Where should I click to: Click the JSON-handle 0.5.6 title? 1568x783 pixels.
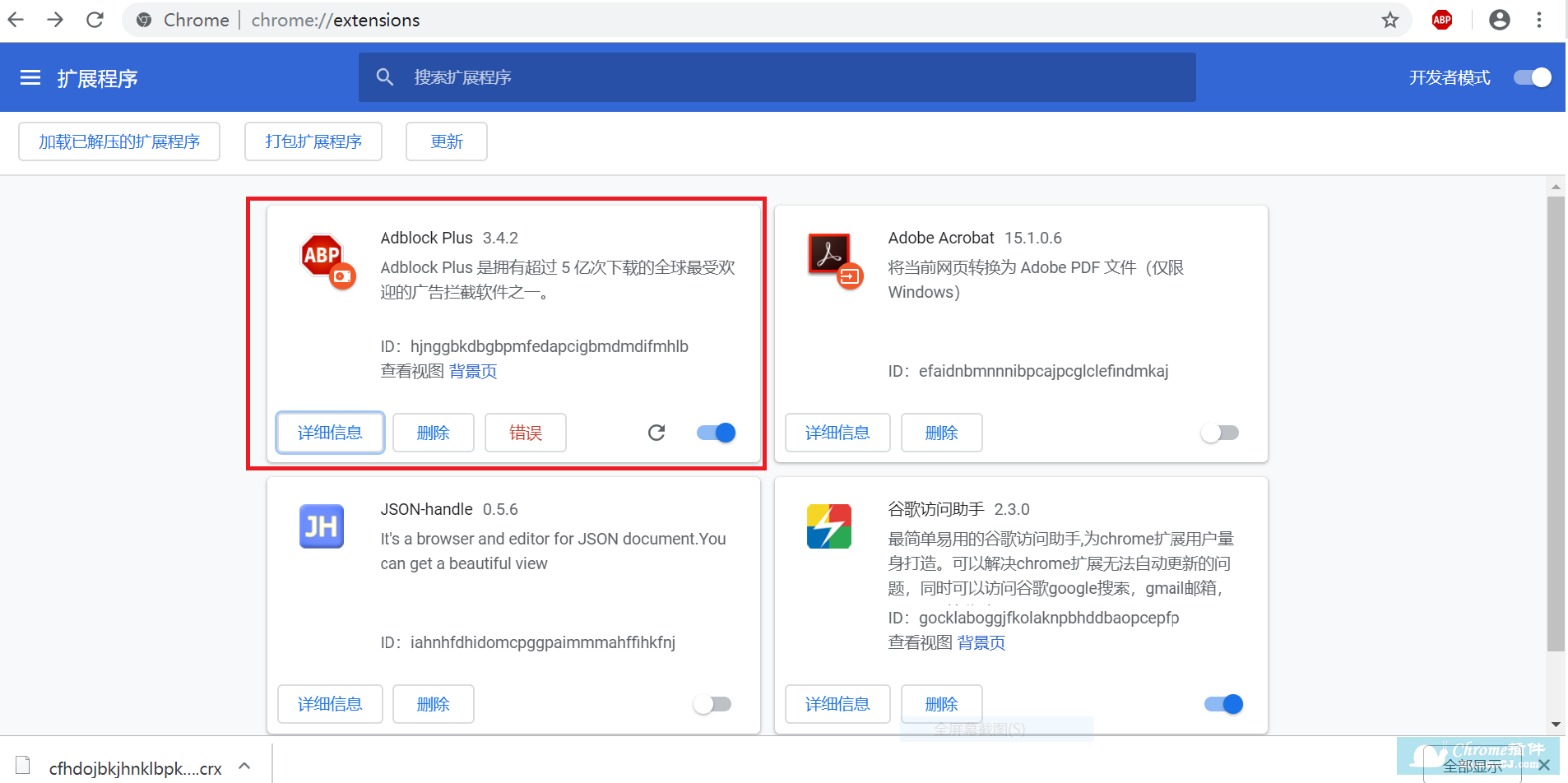(449, 509)
